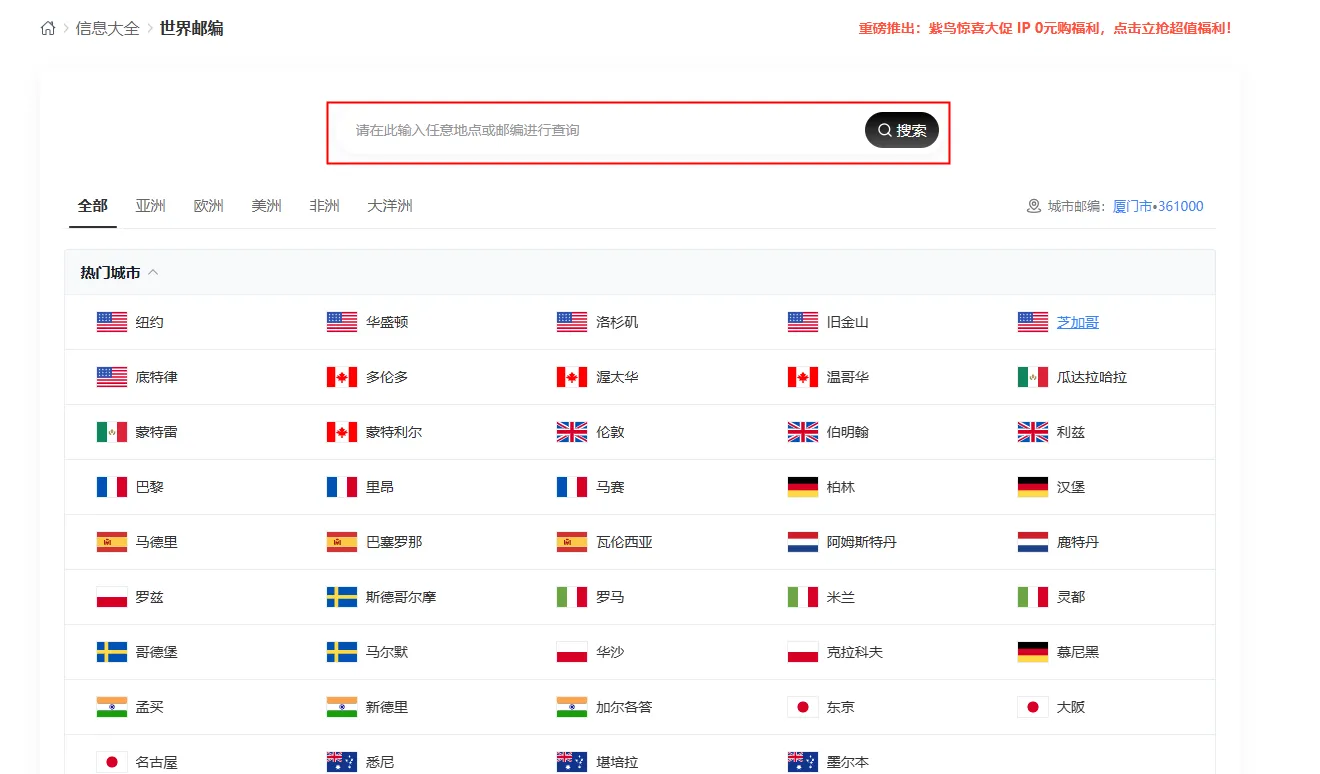Screen dimensions: 1320x774
Task: Click the Swedish flag next to 斯德哥尔摩
Action: click(342, 597)
